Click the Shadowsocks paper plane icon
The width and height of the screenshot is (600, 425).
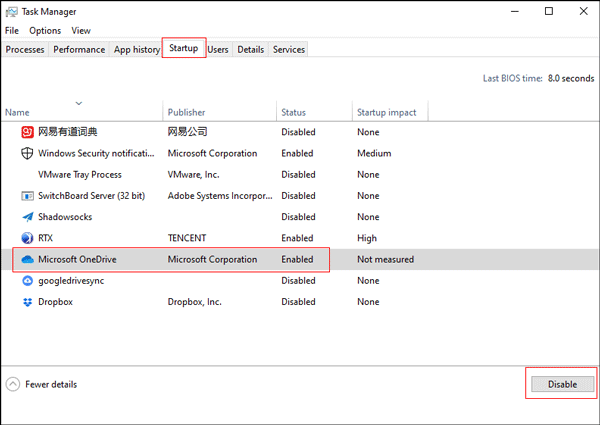28,217
